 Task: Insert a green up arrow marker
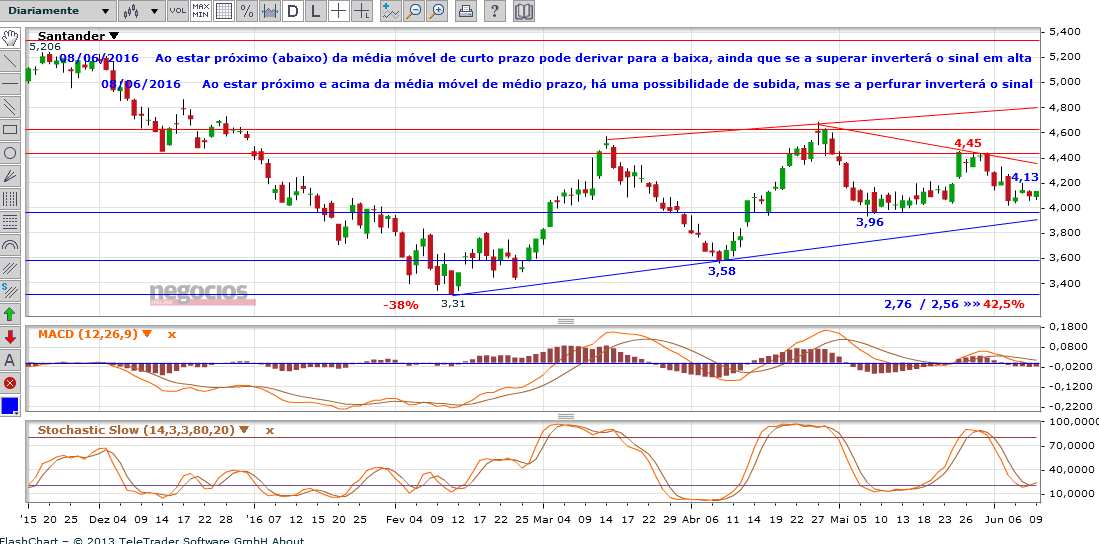click(11, 314)
